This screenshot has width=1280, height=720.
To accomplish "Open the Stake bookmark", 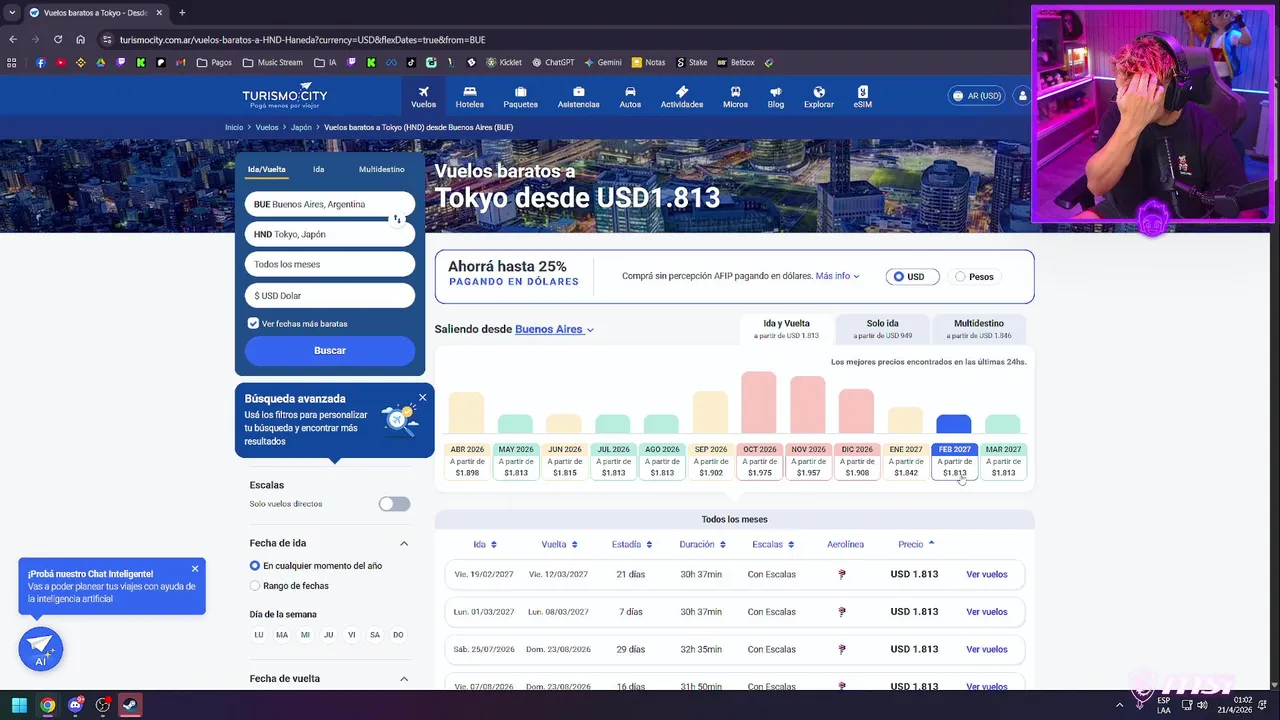I will click(691, 62).
